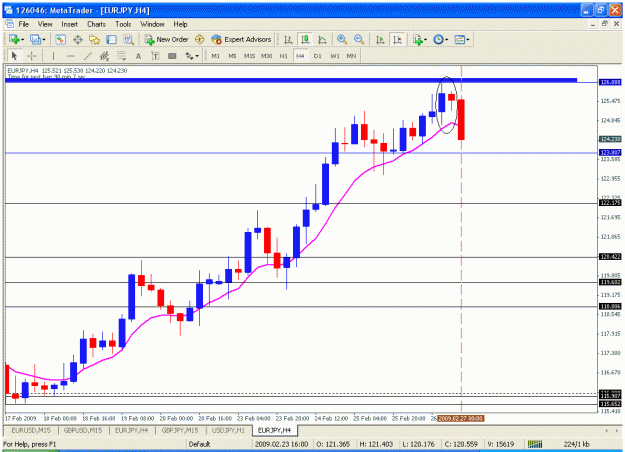Select the Equidistant Channel tool
The height and width of the screenshot is (452, 625).
pos(104,56)
